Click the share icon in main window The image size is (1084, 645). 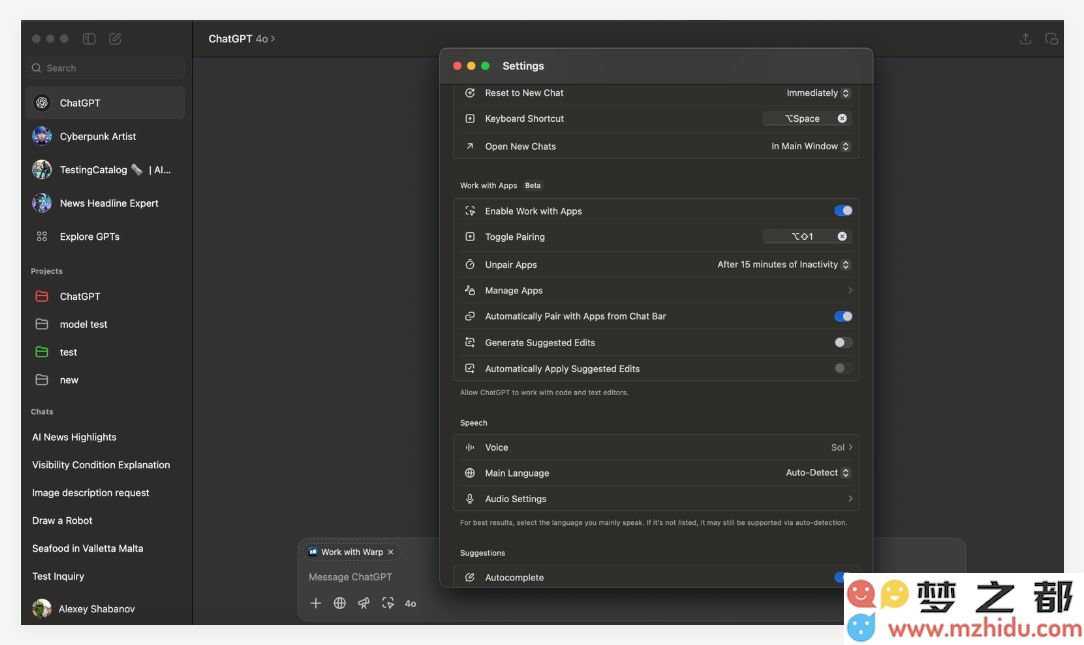(x=1025, y=39)
